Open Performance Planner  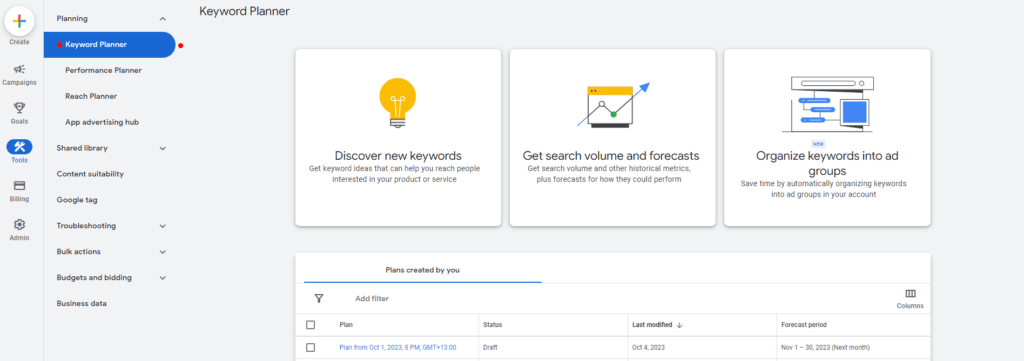click(x=103, y=71)
